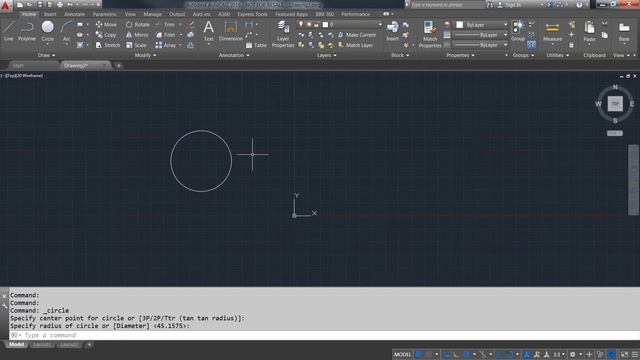This screenshot has width=640, height=360.
Task: Toggle ortho mode in status bar
Action: pyautogui.click(x=456, y=354)
